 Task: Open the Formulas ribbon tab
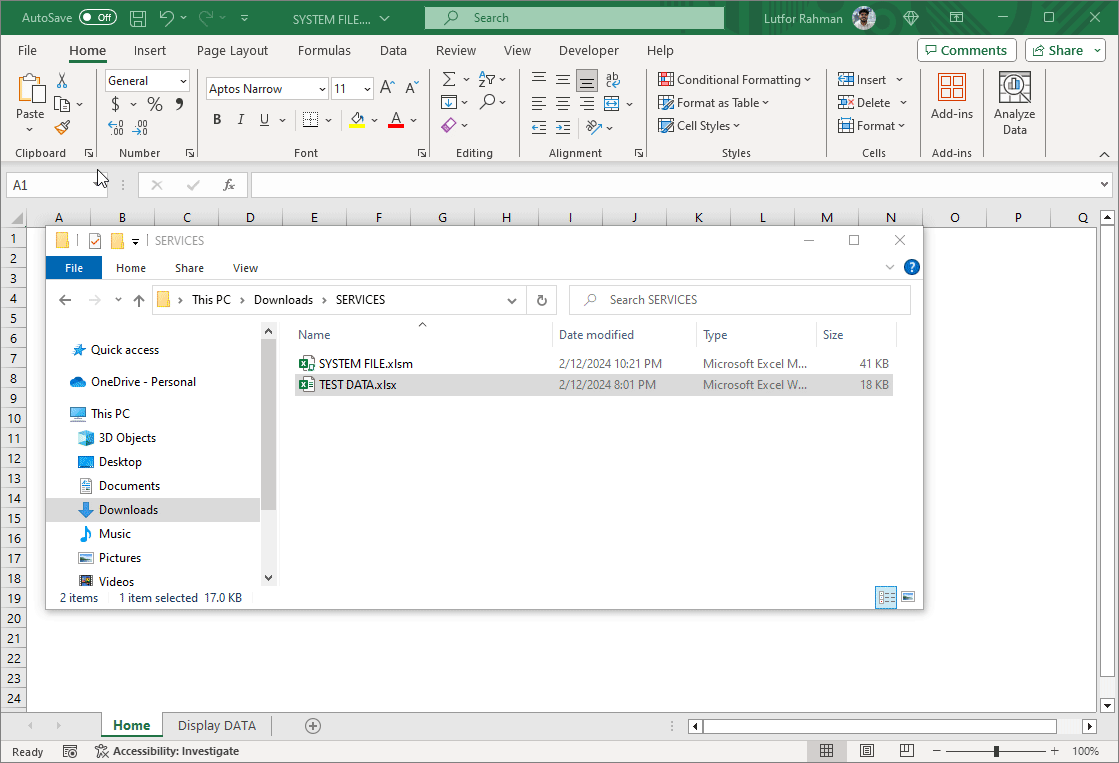coord(324,51)
